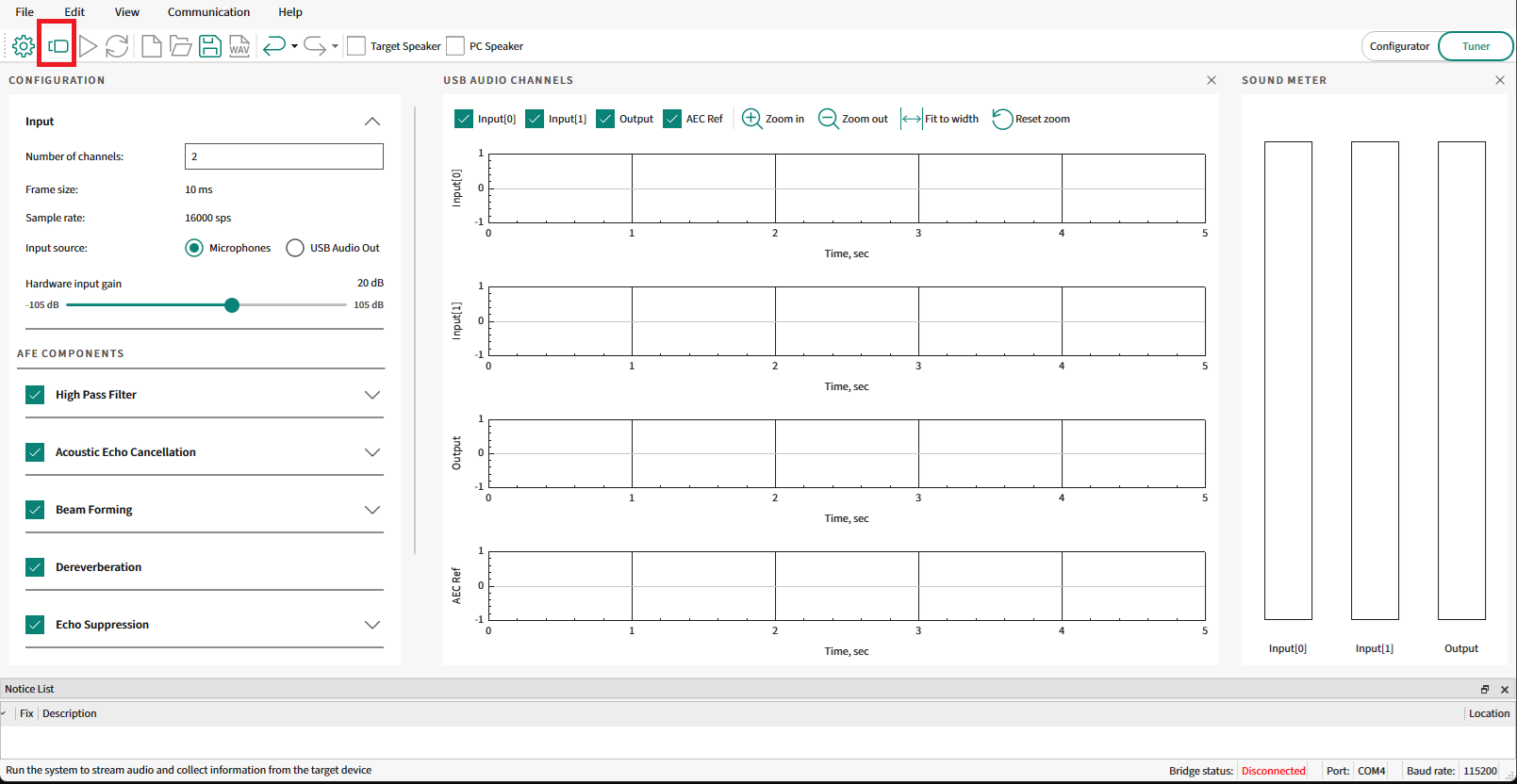This screenshot has width=1517, height=784.
Task: Open the Communication menu
Action: pos(208,12)
